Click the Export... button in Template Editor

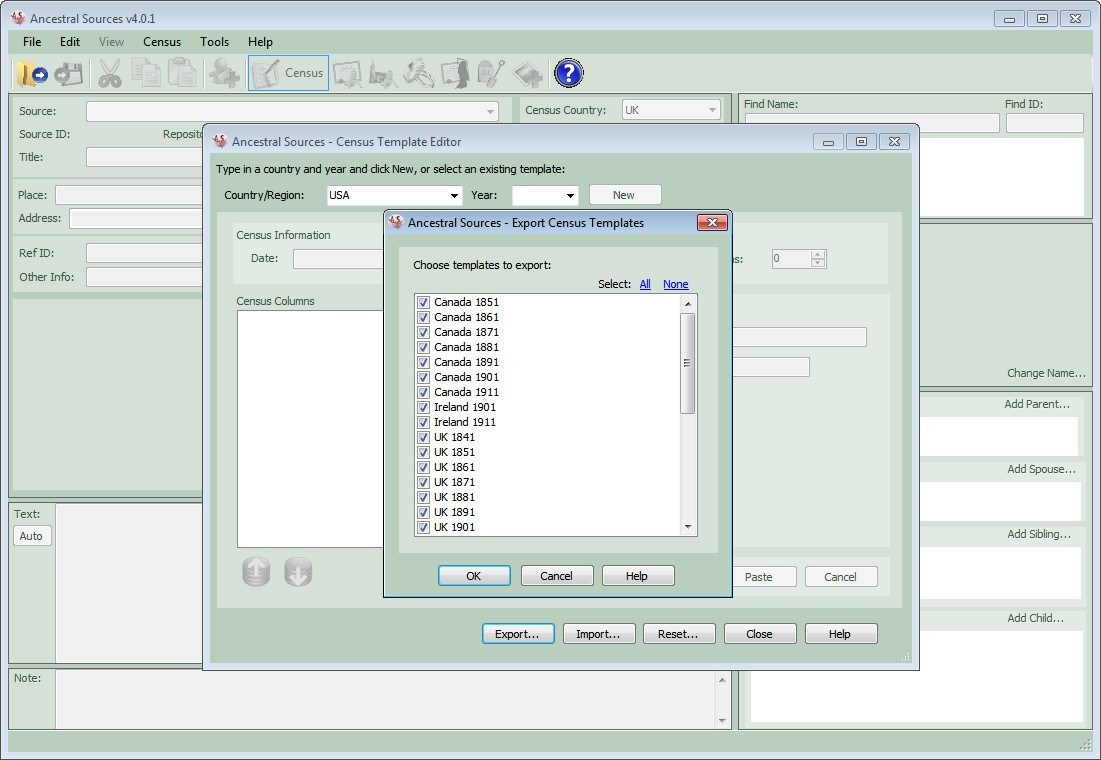tap(518, 634)
